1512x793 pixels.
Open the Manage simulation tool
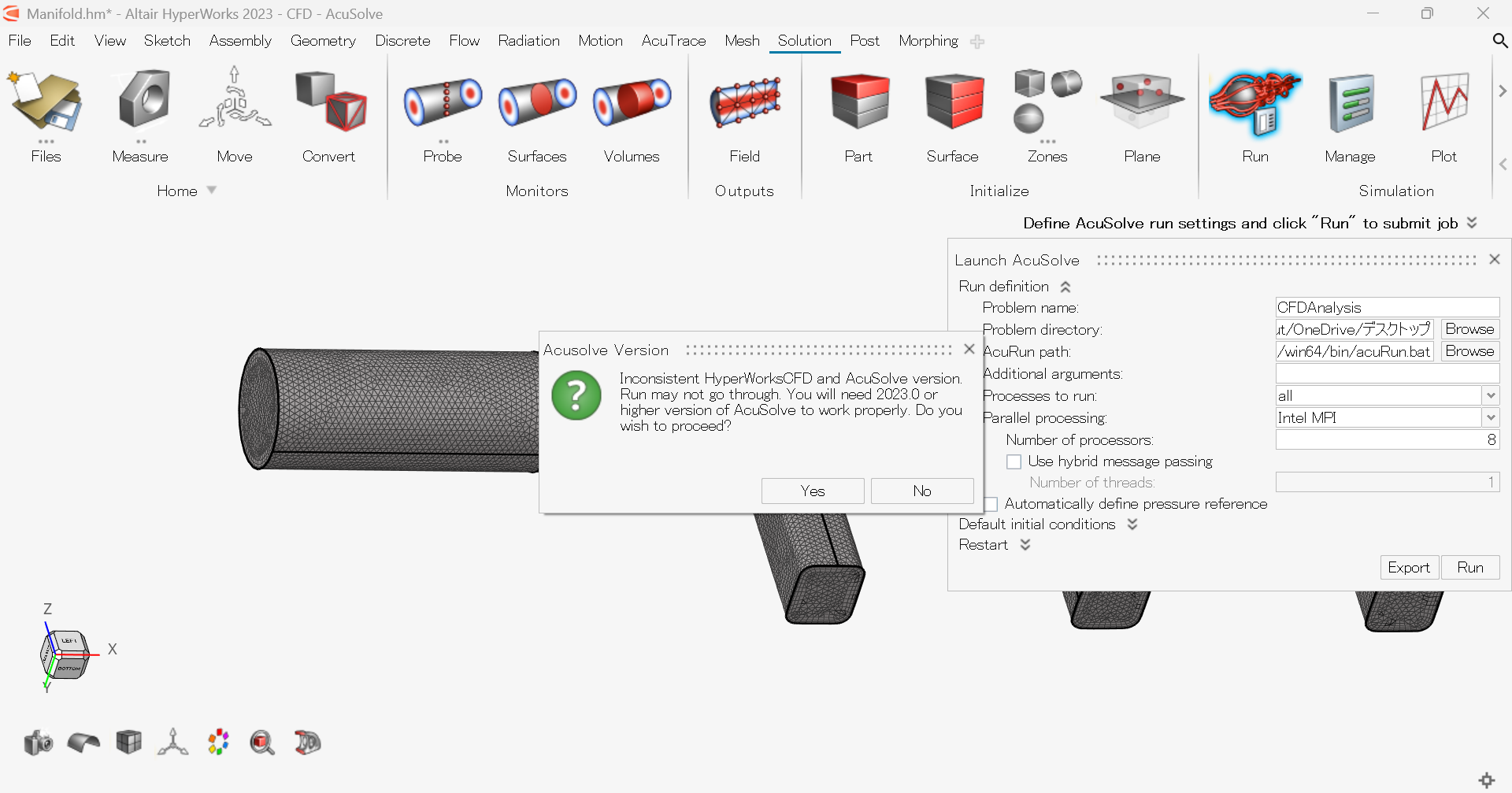(x=1351, y=104)
